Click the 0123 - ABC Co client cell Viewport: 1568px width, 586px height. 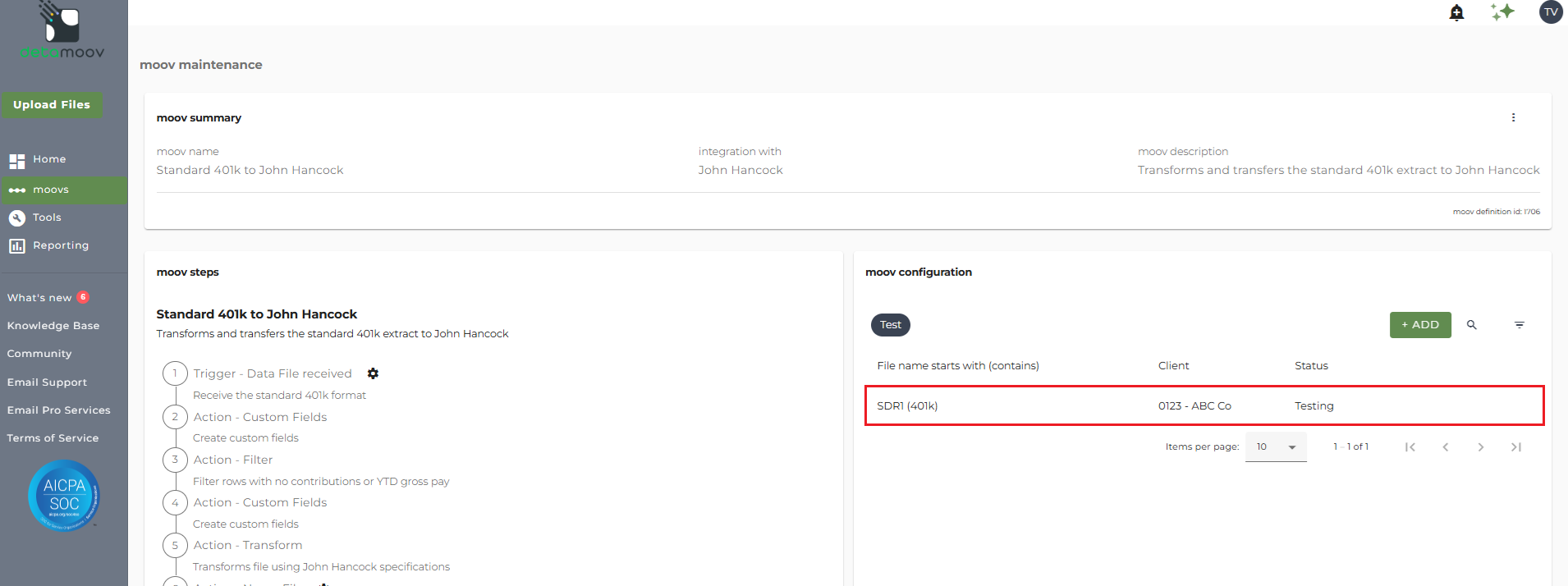tap(1194, 406)
